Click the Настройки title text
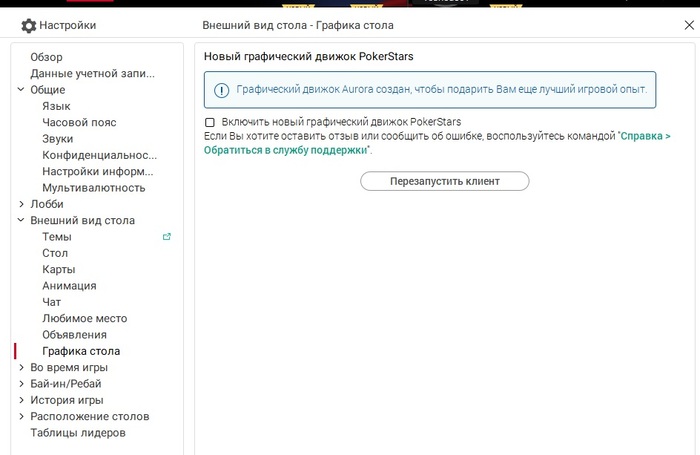The image size is (700, 455). [x=68, y=25]
